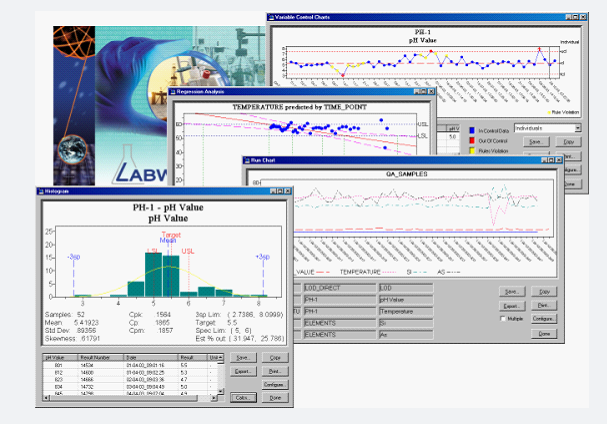The height and width of the screenshot is (424, 607).
Task: Close the Regression Analysis window
Action: [x=431, y=91]
